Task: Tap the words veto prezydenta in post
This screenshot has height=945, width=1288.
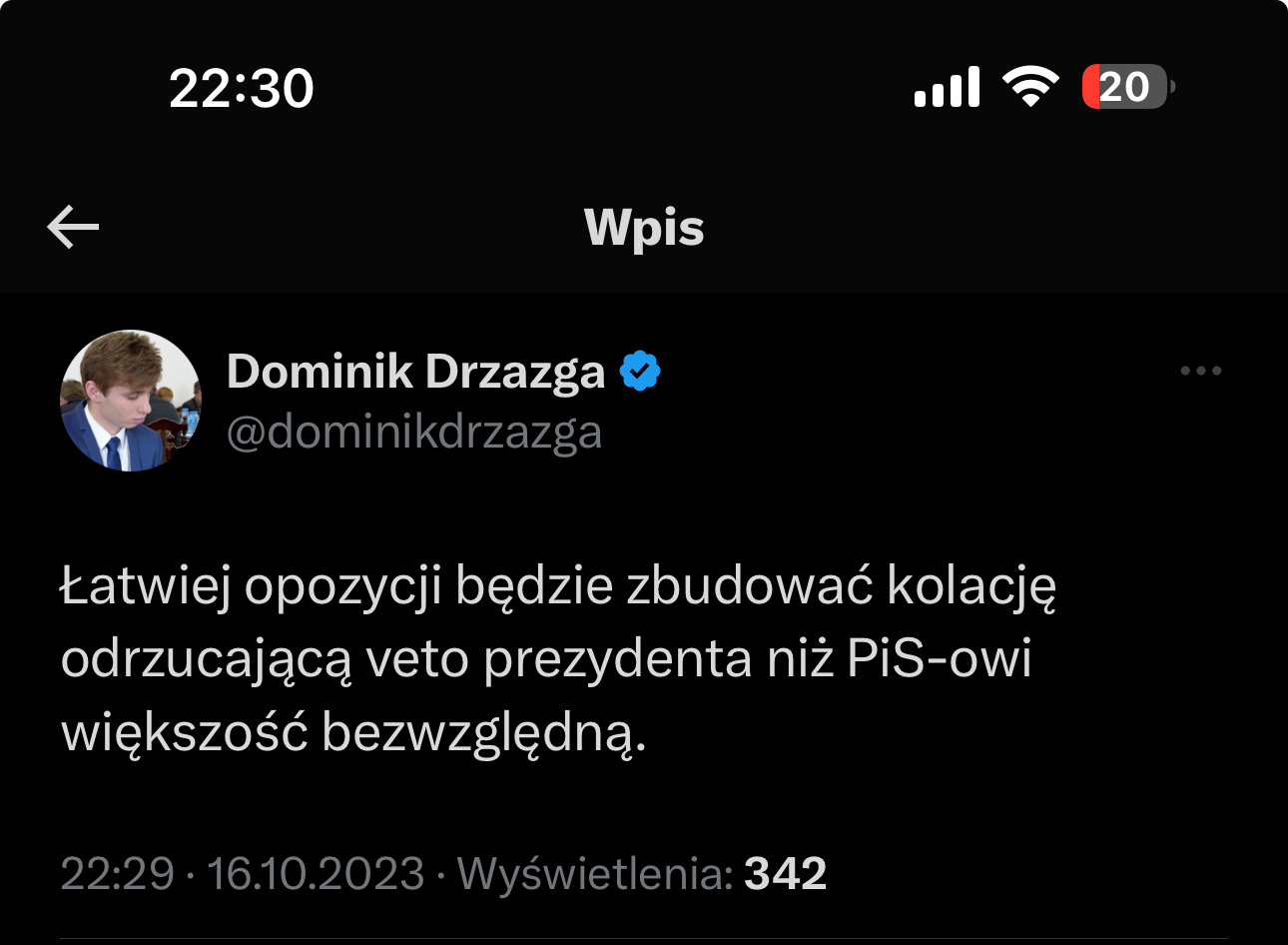Action: click(x=559, y=661)
